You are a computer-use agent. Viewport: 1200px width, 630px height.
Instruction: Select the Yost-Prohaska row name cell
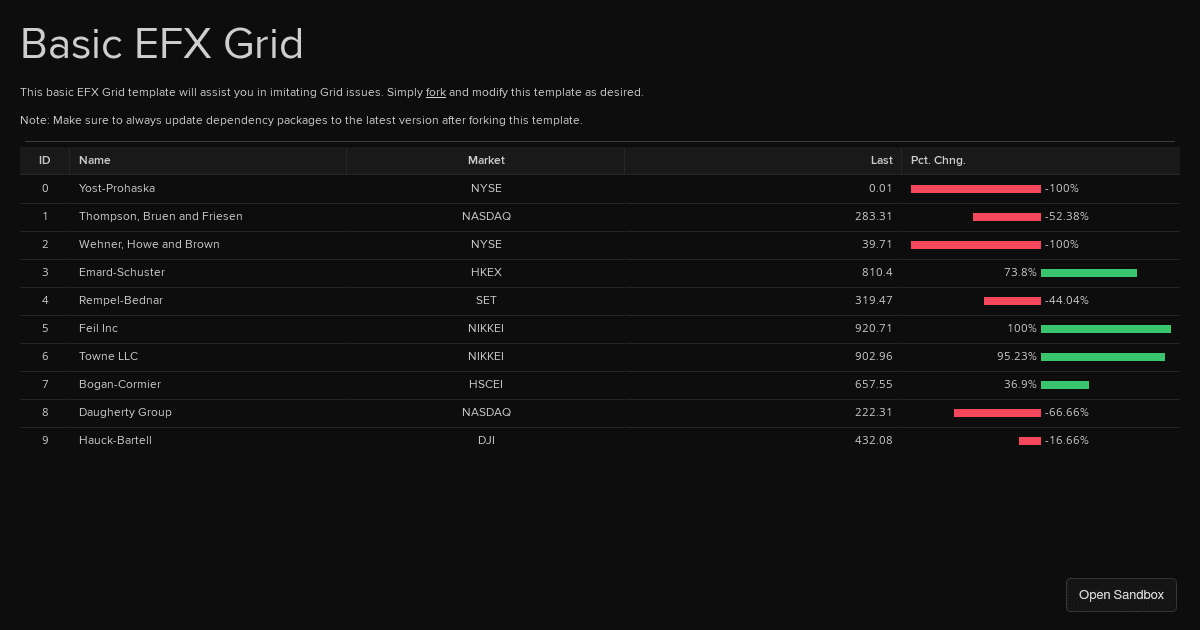click(x=117, y=188)
